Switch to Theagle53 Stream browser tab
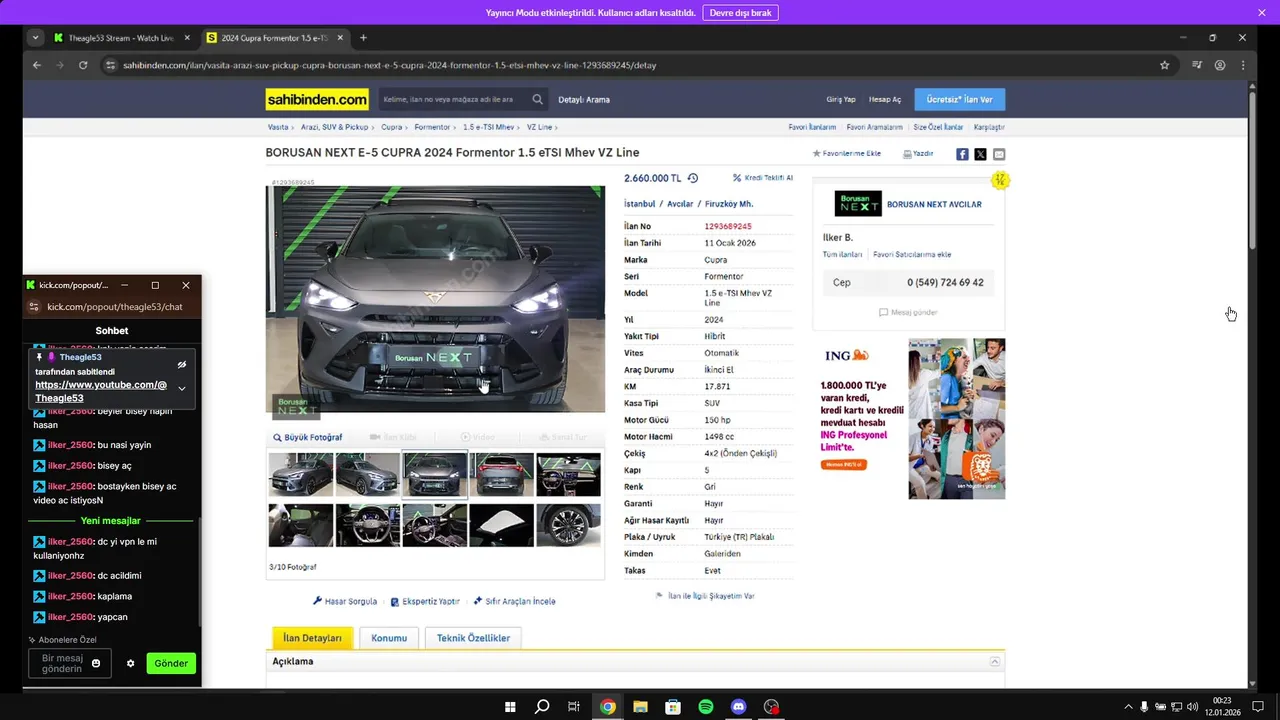The width and height of the screenshot is (1280, 720). pos(121,38)
